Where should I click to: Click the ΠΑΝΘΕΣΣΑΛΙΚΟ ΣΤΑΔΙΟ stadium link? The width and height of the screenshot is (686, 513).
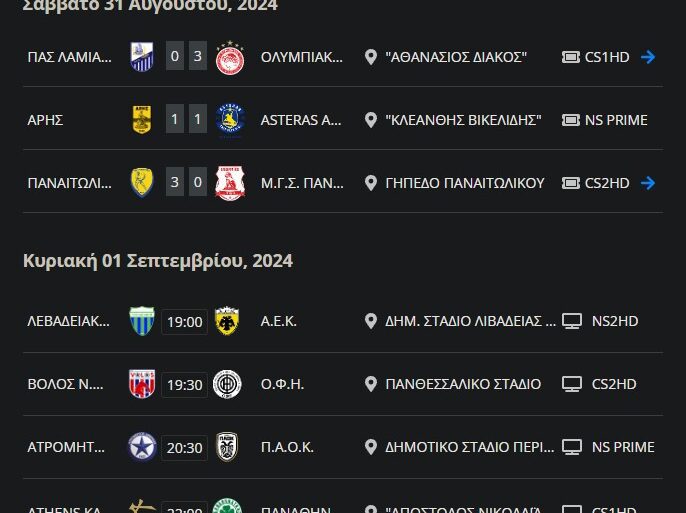(x=462, y=384)
